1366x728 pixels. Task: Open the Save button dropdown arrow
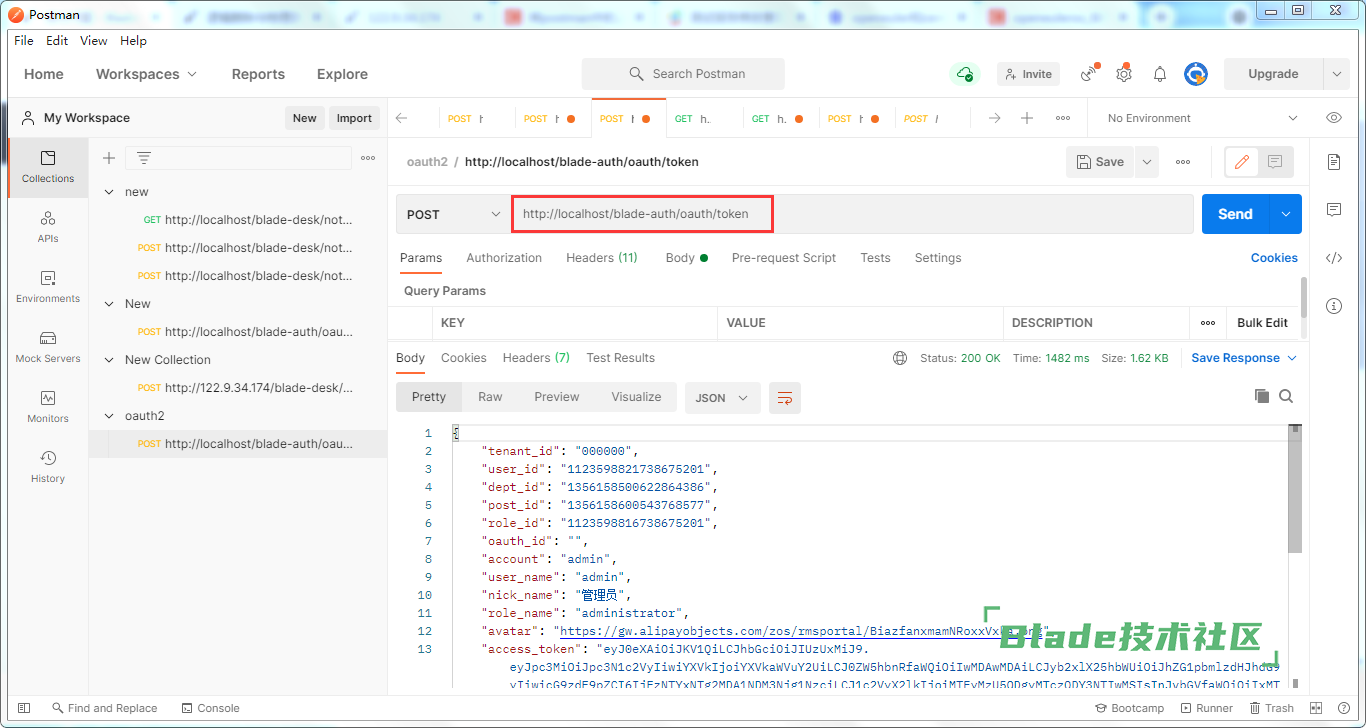point(1145,161)
